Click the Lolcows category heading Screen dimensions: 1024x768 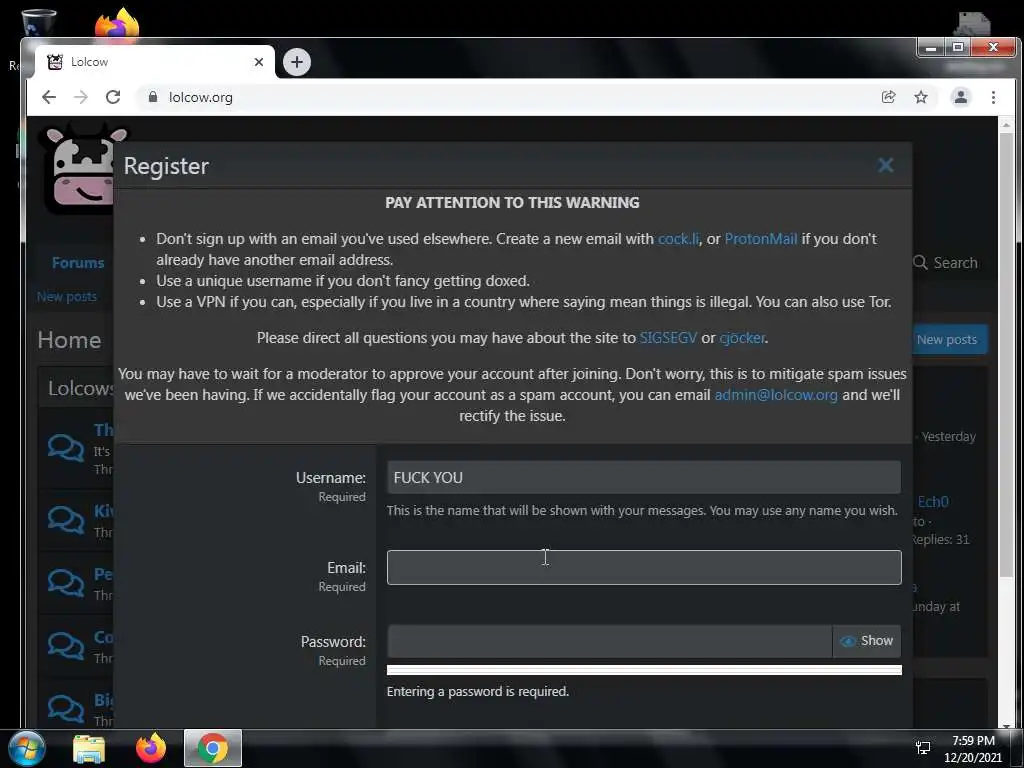click(x=81, y=388)
